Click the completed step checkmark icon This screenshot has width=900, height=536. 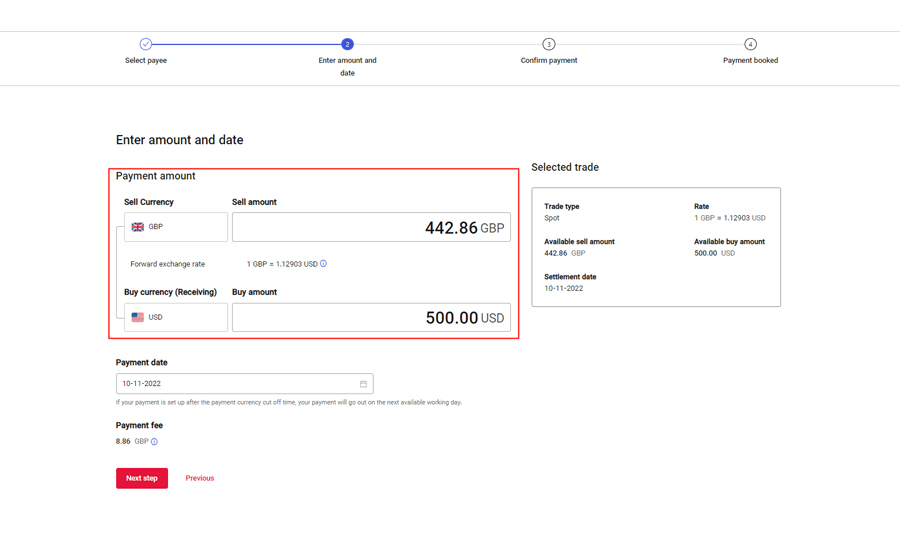146,44
